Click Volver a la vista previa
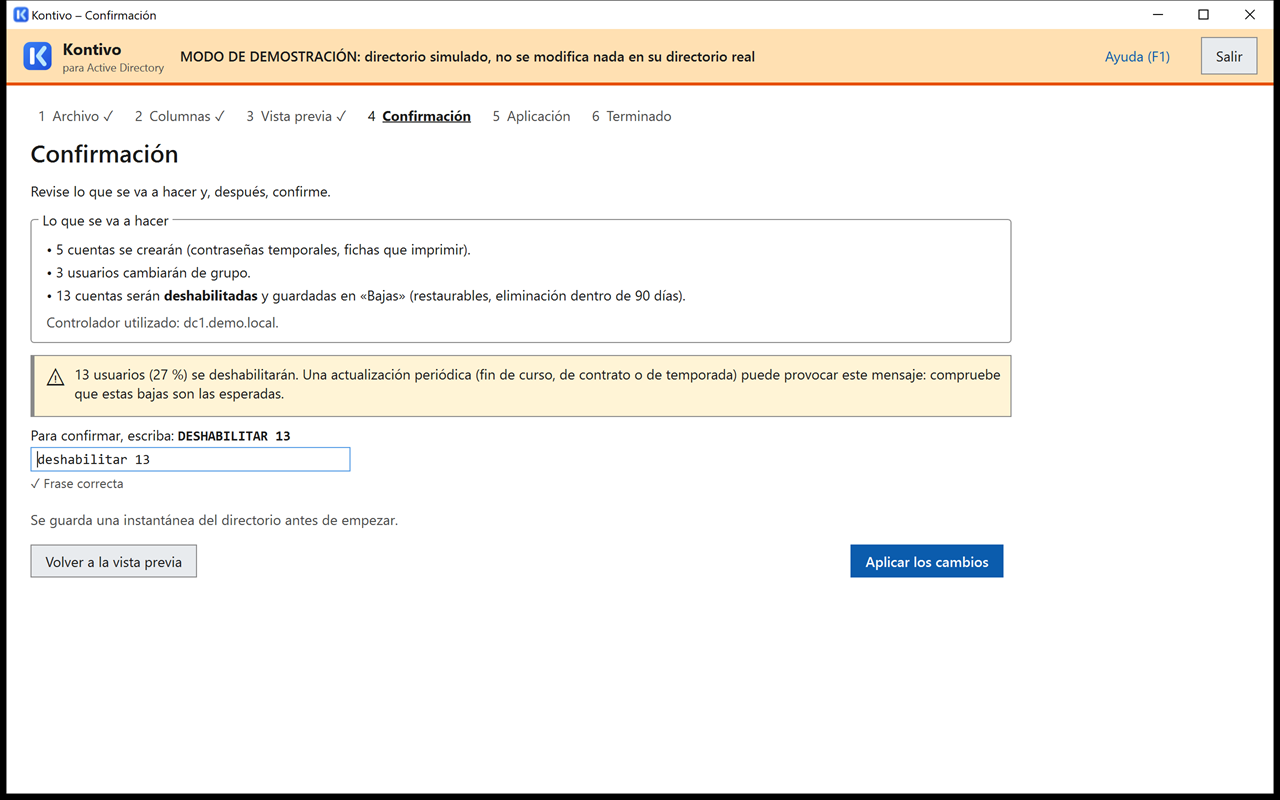This screenshot has width=1280, height=800. click(114, 561)
